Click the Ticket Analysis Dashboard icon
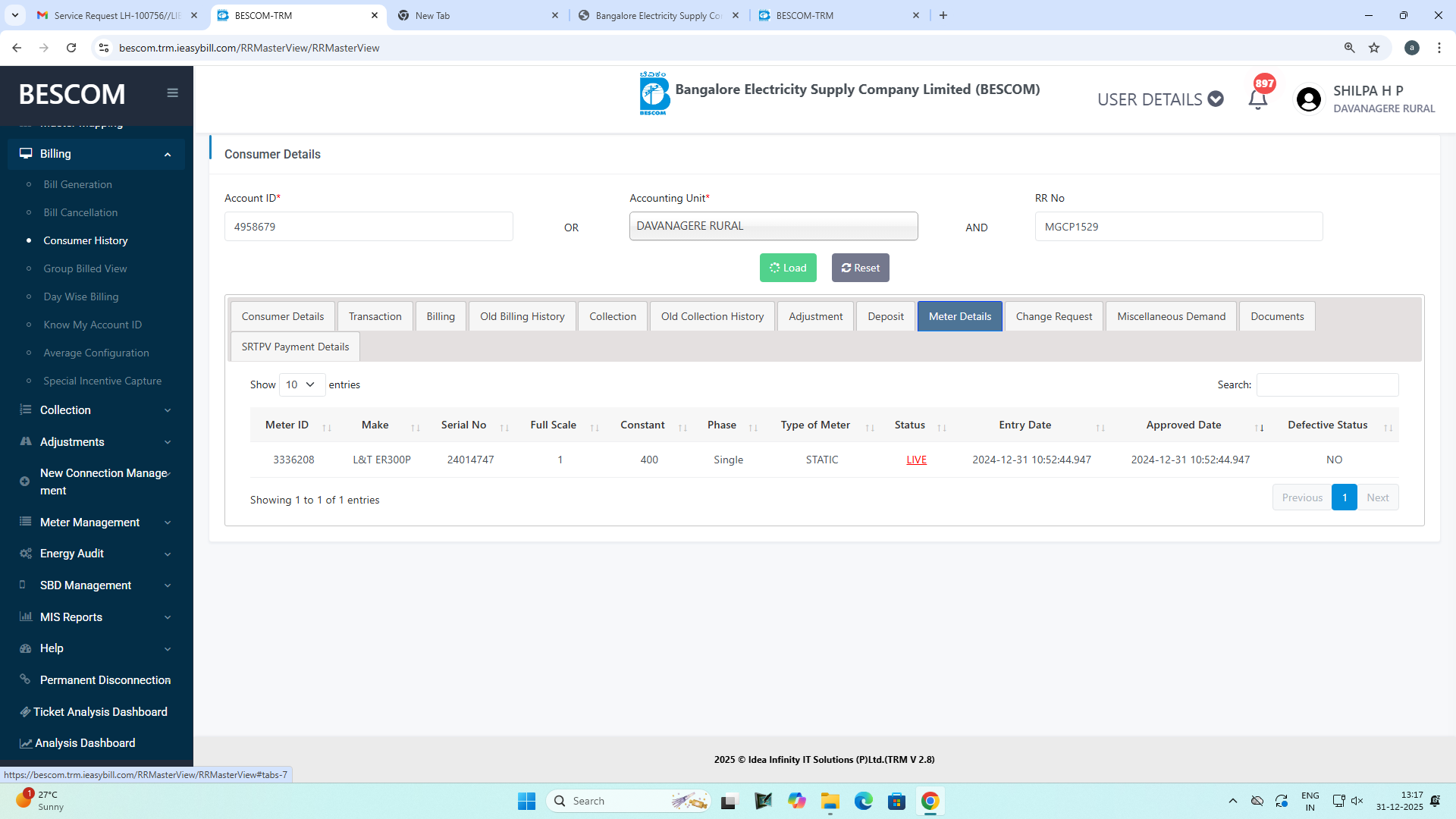This screenshot has width=1456, height=819. click(x=25, y=711)
